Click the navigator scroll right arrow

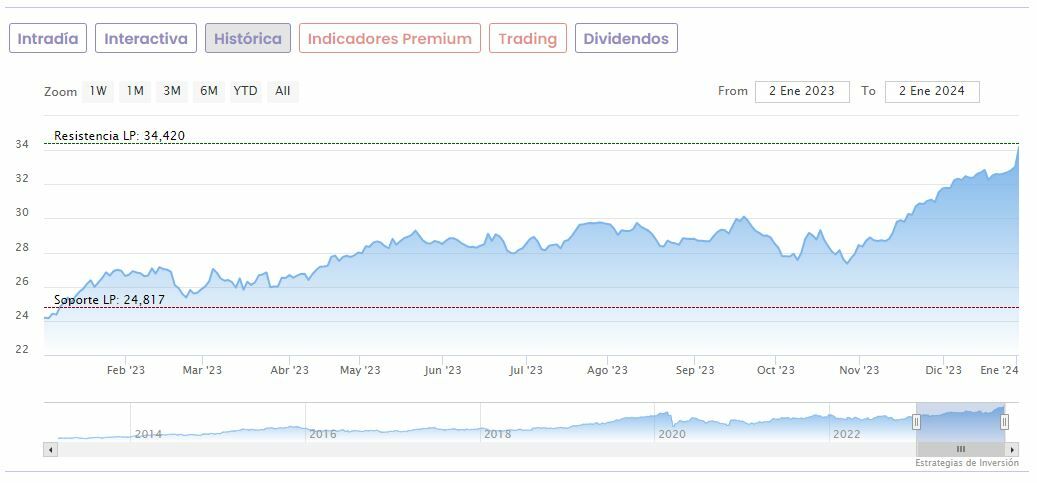[1012, 450]
